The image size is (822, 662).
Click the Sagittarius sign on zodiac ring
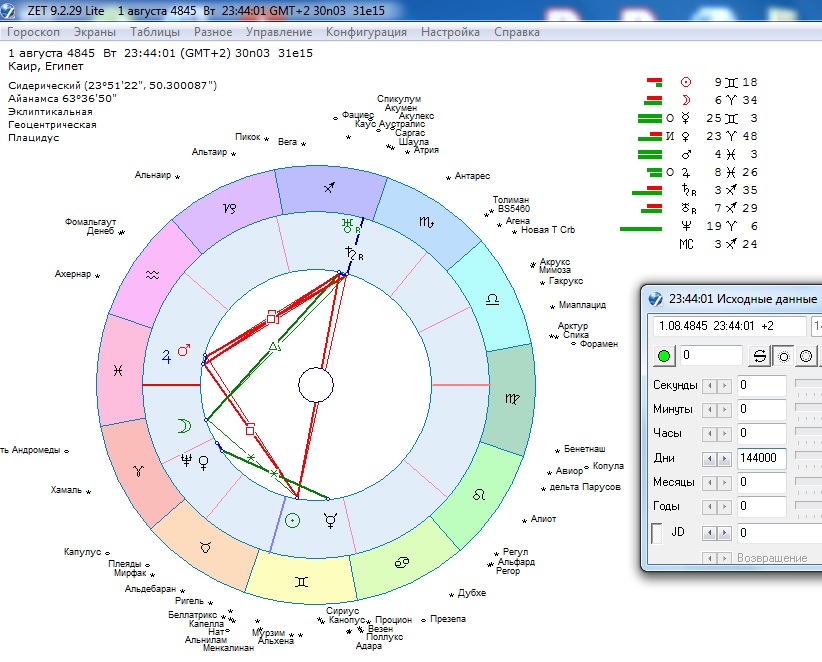(330, 187)
